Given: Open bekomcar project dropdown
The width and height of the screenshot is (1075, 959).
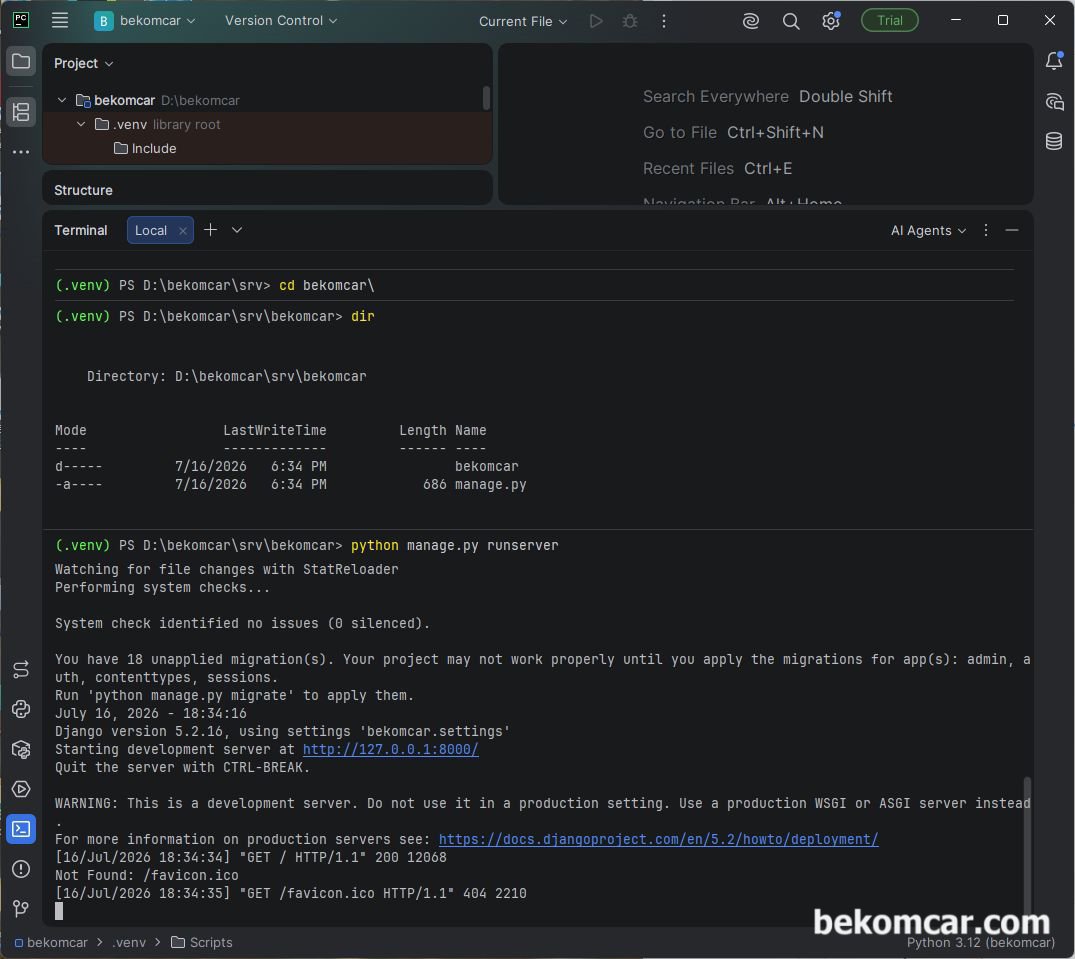Looking at the screenshot, I should pos(145,21).
